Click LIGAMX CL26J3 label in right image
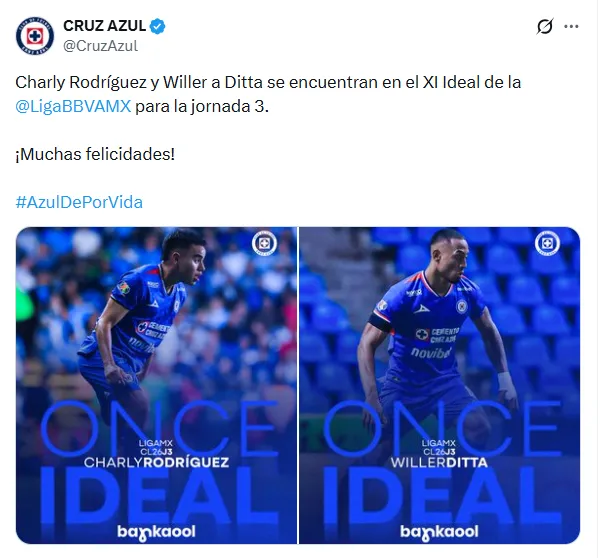Screen dimensions: 600x558 pos(439,447)
